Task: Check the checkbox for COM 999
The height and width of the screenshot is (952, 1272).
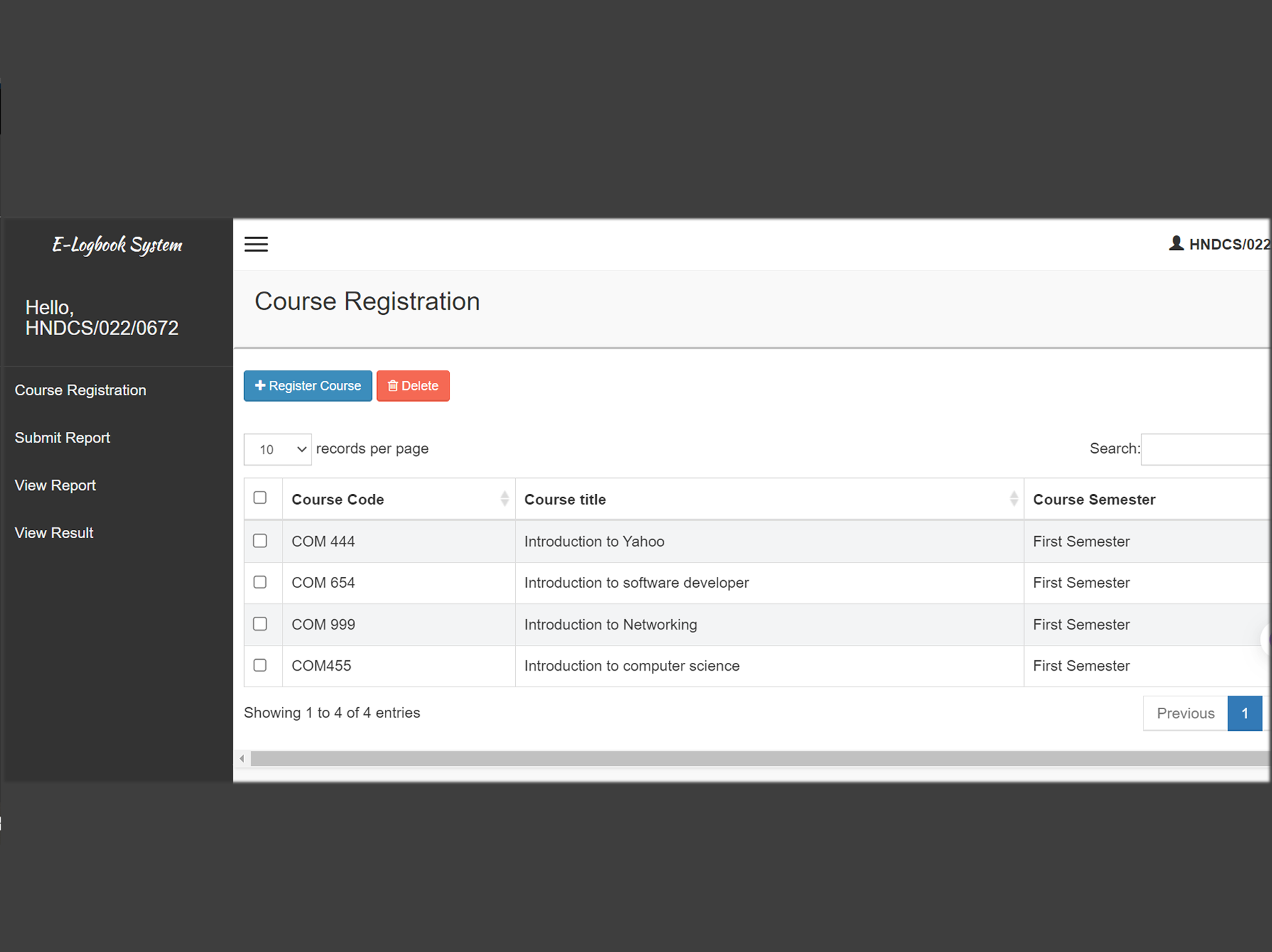Action: point(260,624)
